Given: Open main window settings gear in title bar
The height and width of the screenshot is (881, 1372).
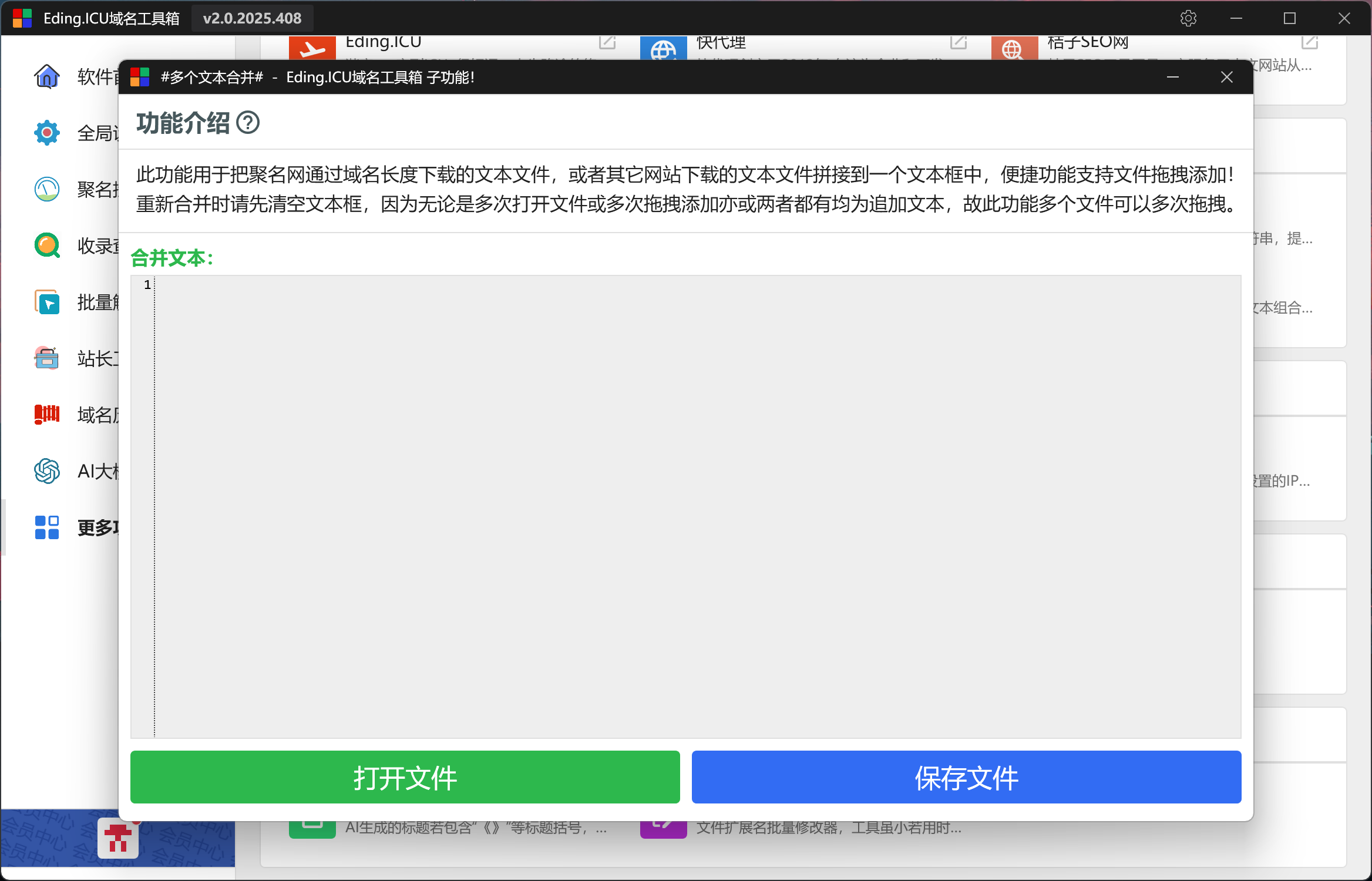Looking at the screenshot, I should point(1188,18).
